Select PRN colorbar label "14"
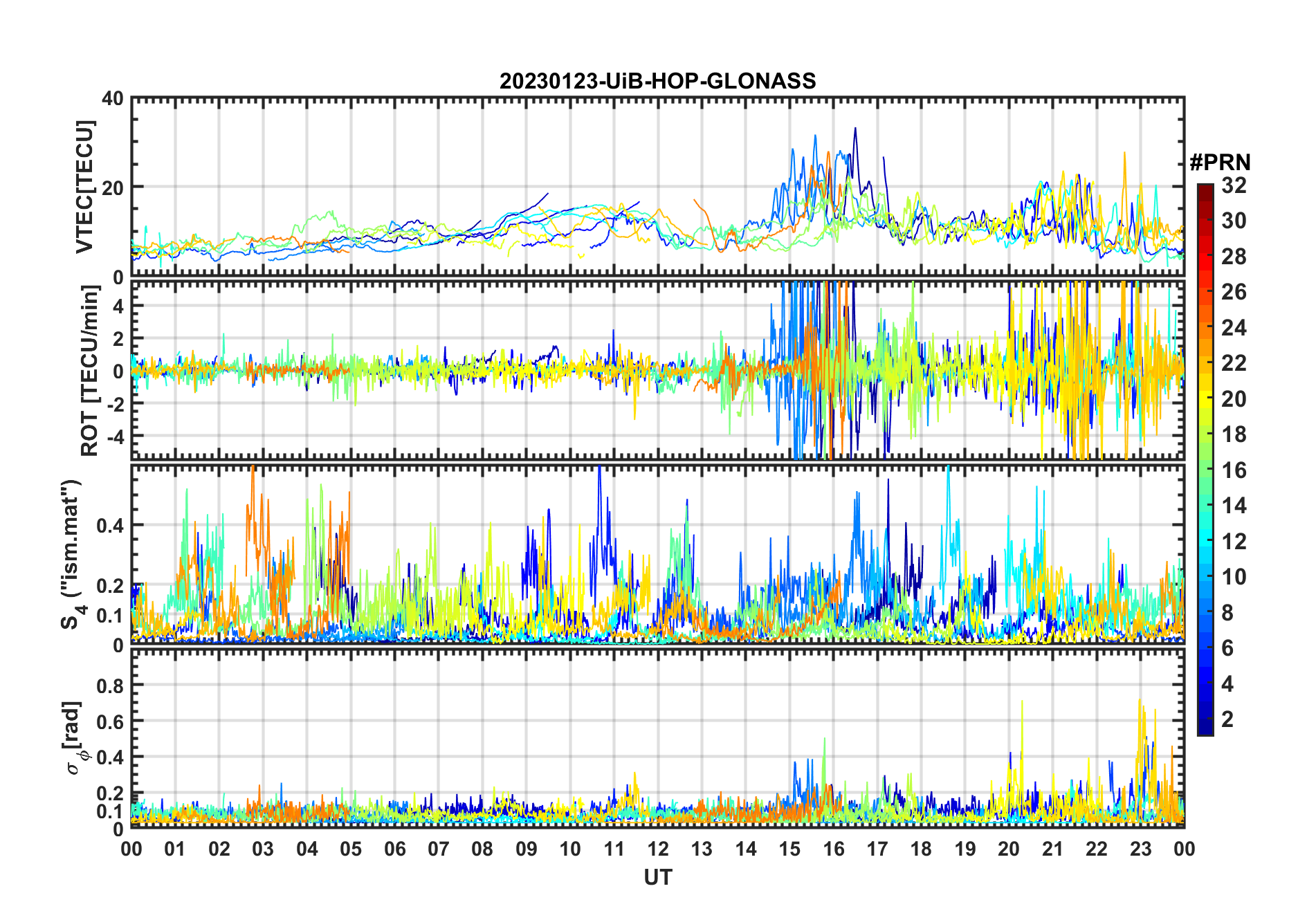The height and width of the screenshot is (920, 1316). tap(1234, 506)
